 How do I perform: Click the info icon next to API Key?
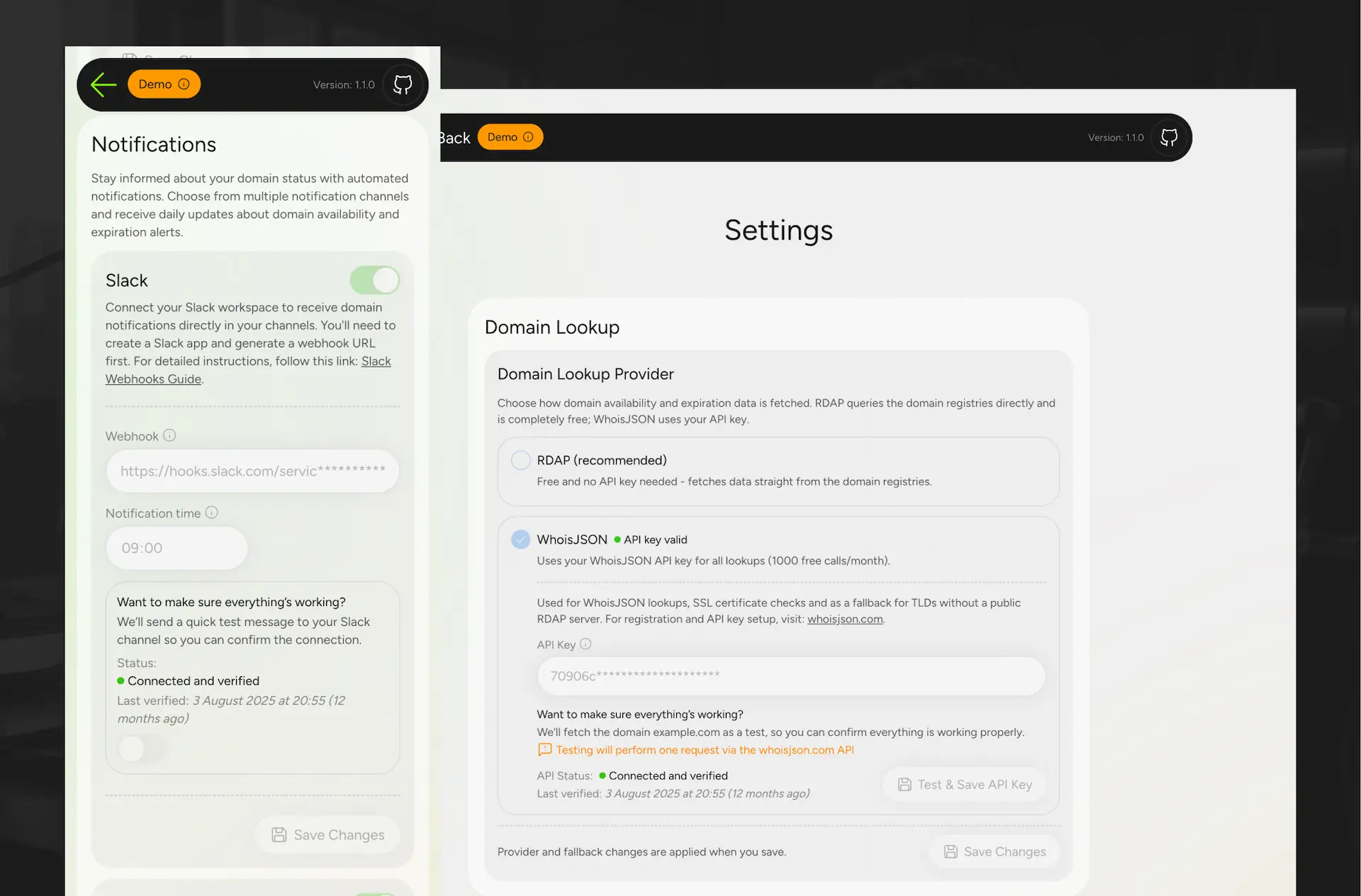(x=586, y=644)
